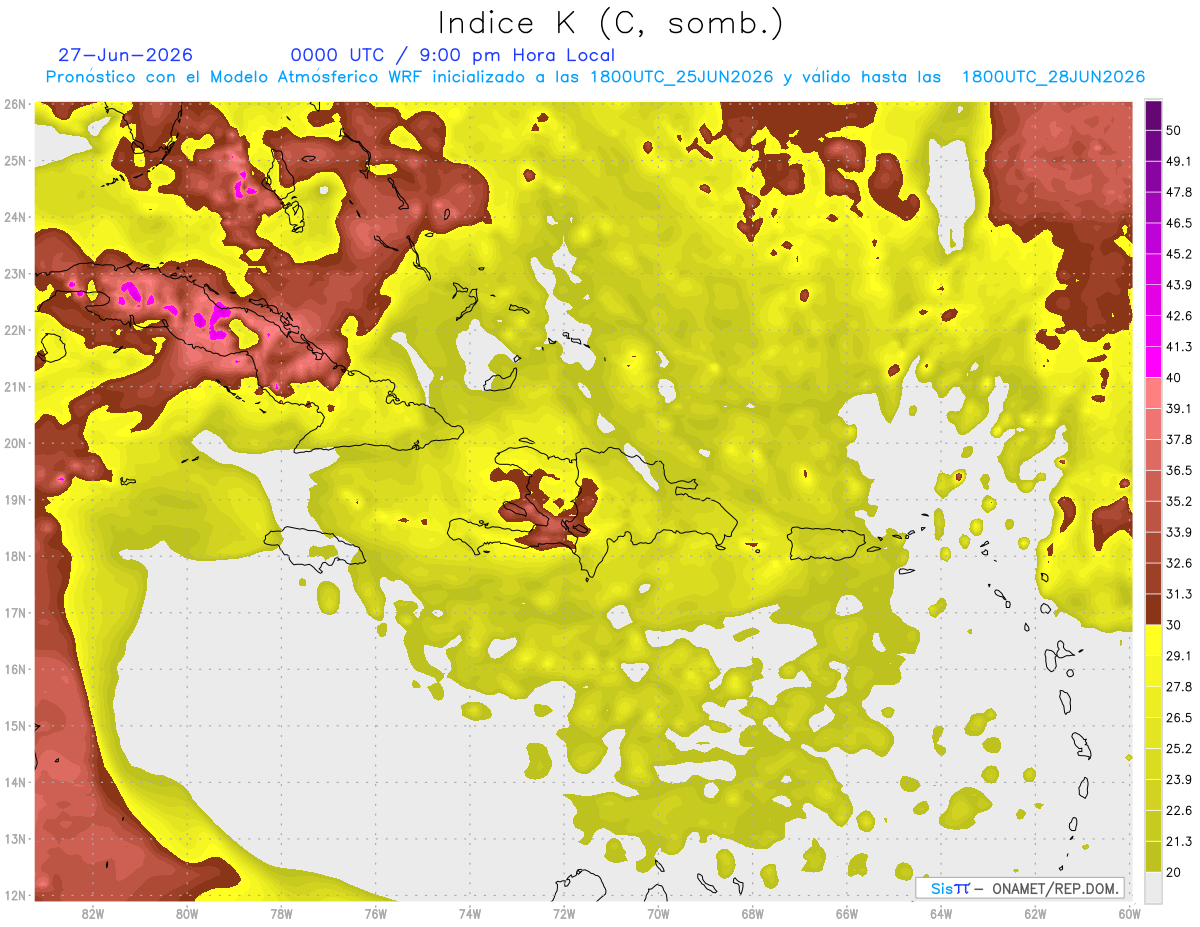Screen dimensions: 1200x927
Task: Click the colorbar label "31.3"
Action: click(1179, 594)
